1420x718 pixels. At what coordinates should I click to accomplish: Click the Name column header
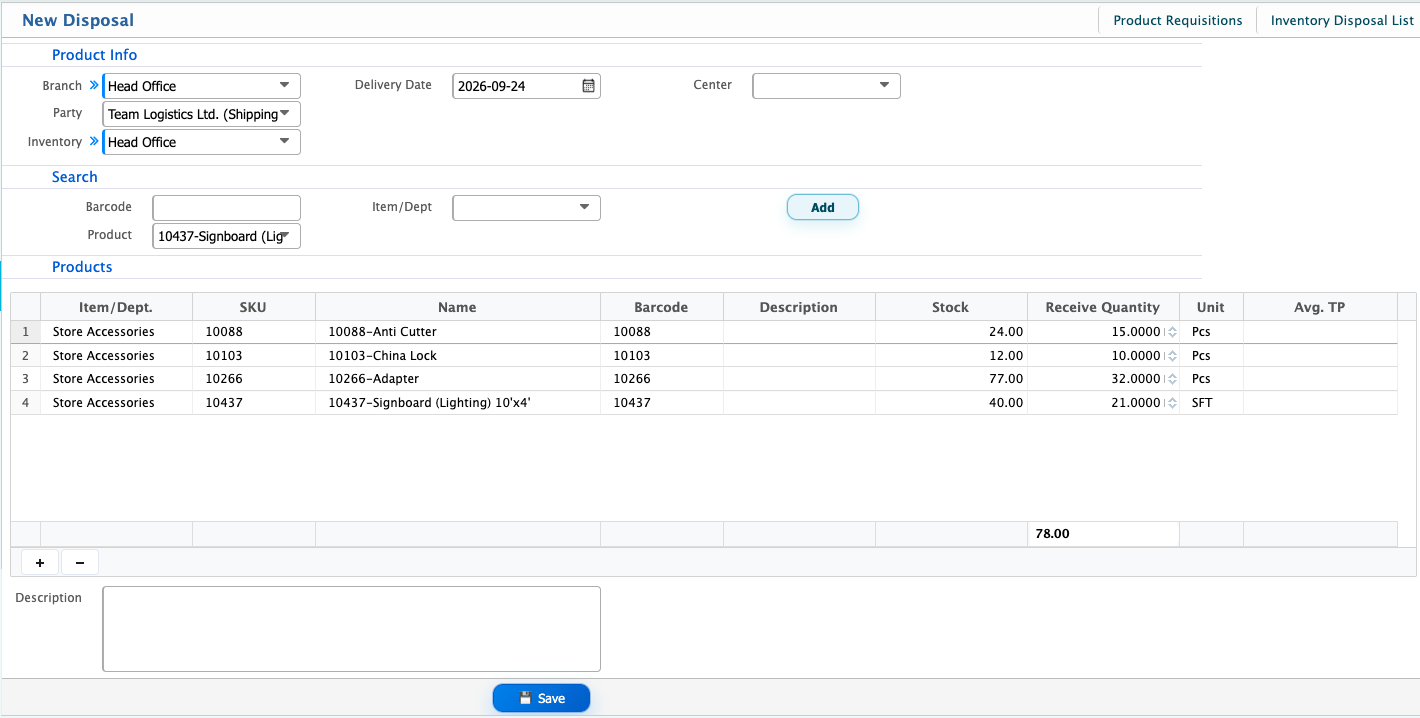click(x=458, y=307)
